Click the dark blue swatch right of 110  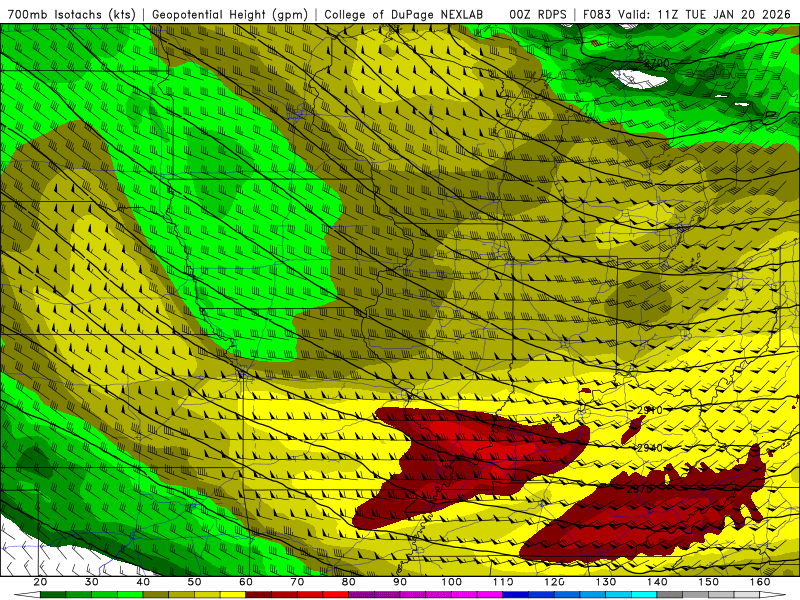515,595
